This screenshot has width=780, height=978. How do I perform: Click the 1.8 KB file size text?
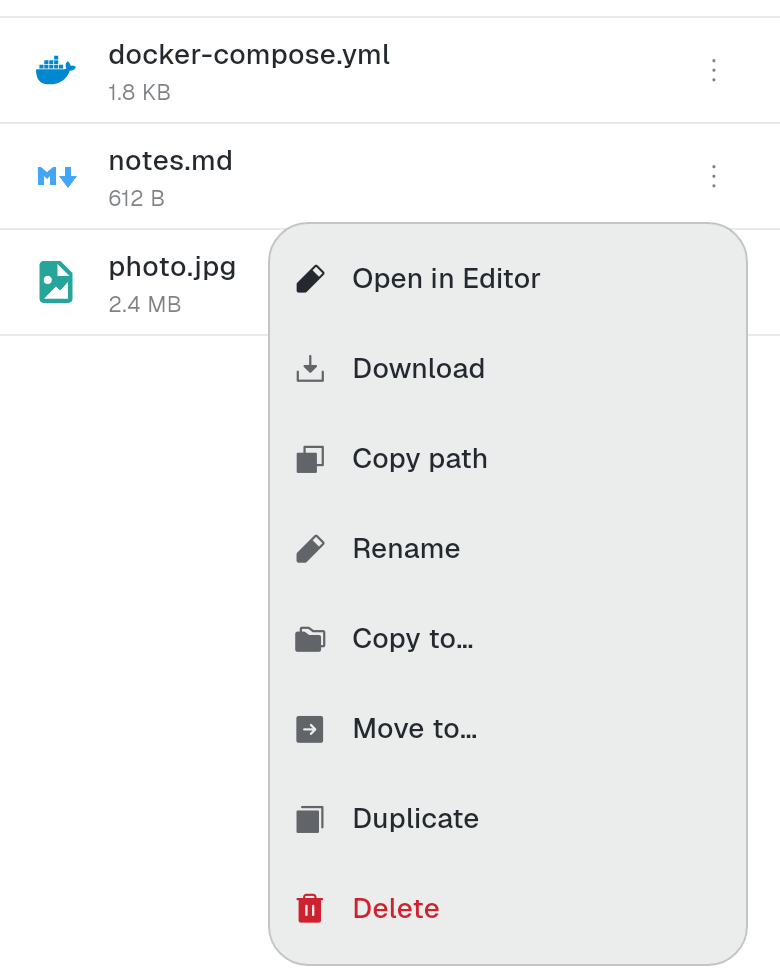pos(139,92)
